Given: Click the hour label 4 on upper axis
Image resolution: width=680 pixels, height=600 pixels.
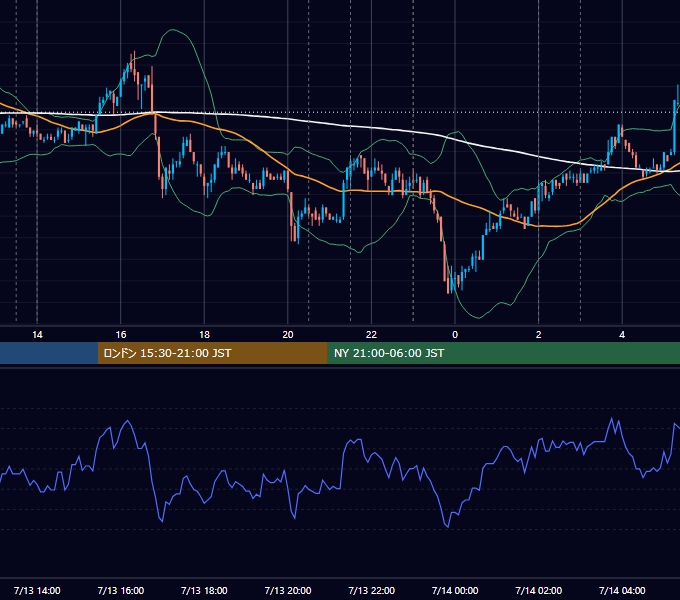Looking at the screenshot, I should pos(622,335).
